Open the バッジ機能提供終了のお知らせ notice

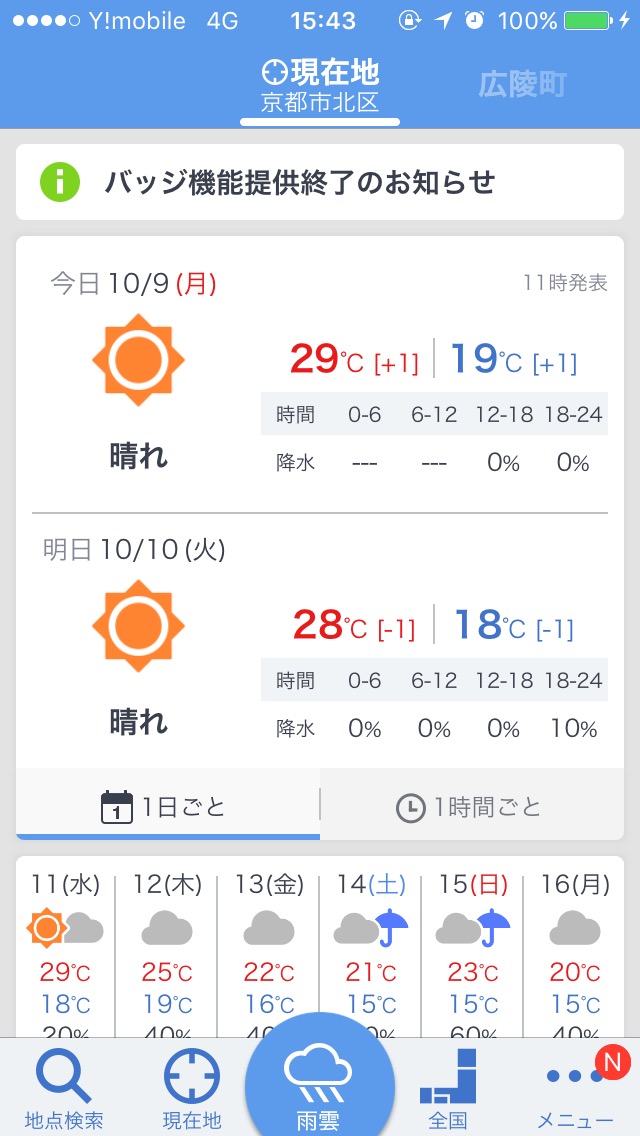(x=320, y=182)
